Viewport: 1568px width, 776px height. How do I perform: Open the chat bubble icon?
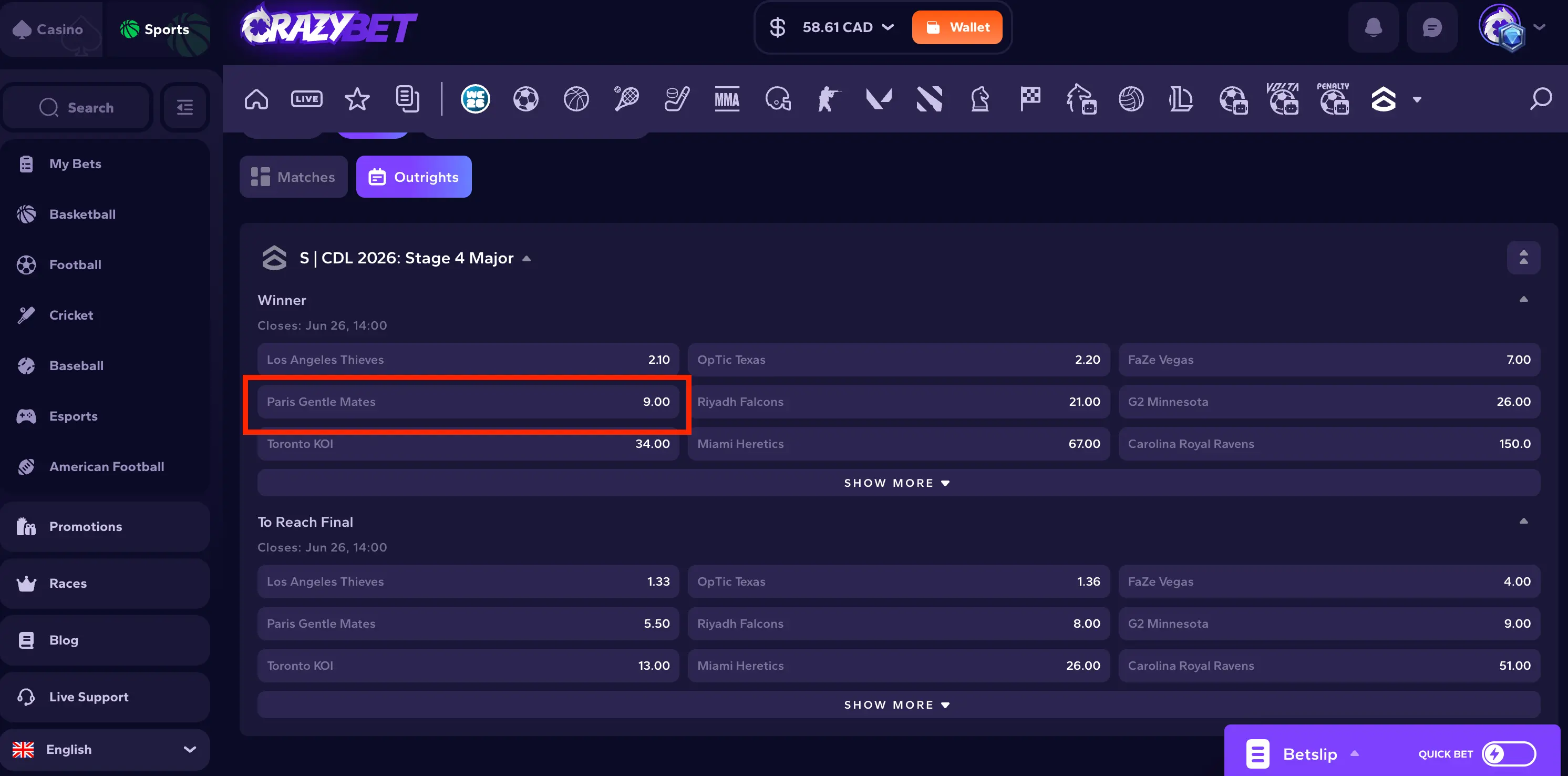1432,27
